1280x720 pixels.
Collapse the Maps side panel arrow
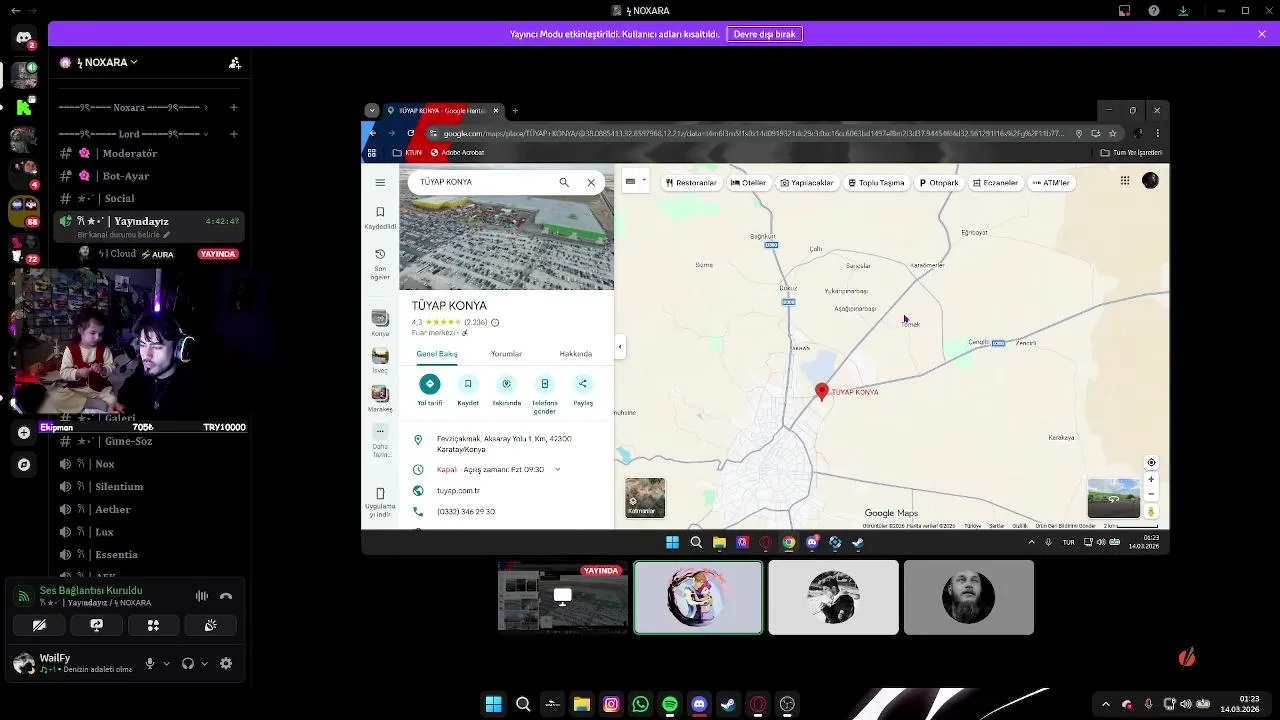click(x=620, y=347)
